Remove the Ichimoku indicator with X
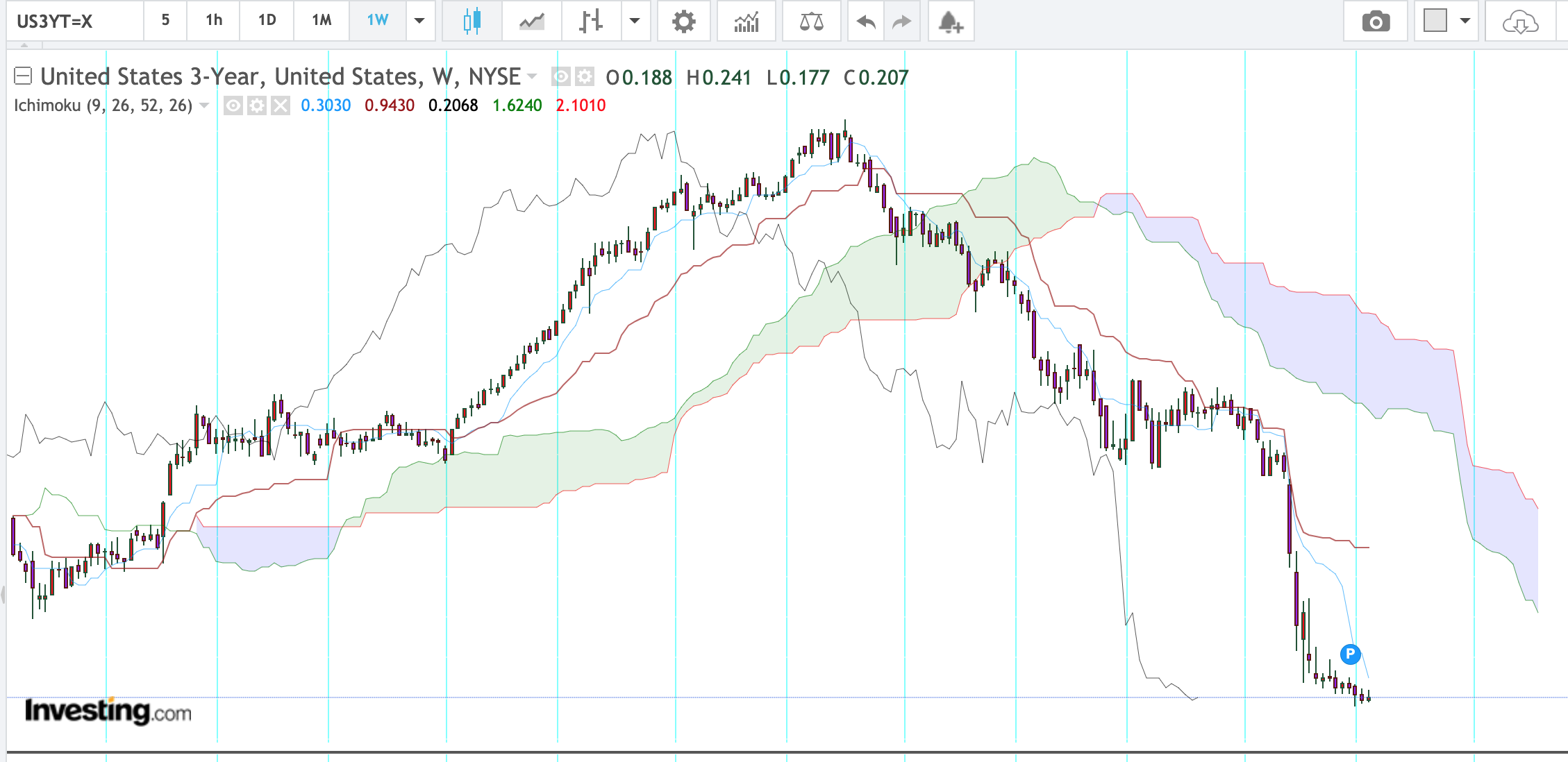 280,105
